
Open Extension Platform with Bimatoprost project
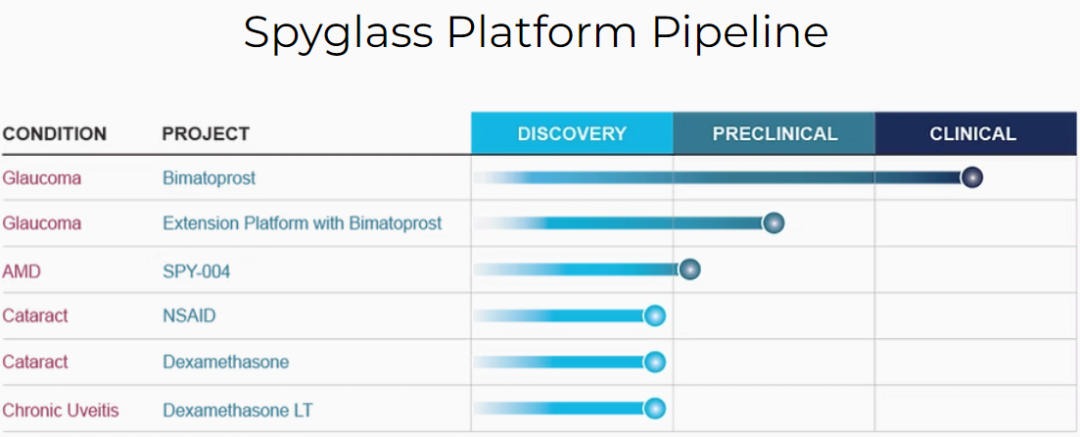click(302, 224)
